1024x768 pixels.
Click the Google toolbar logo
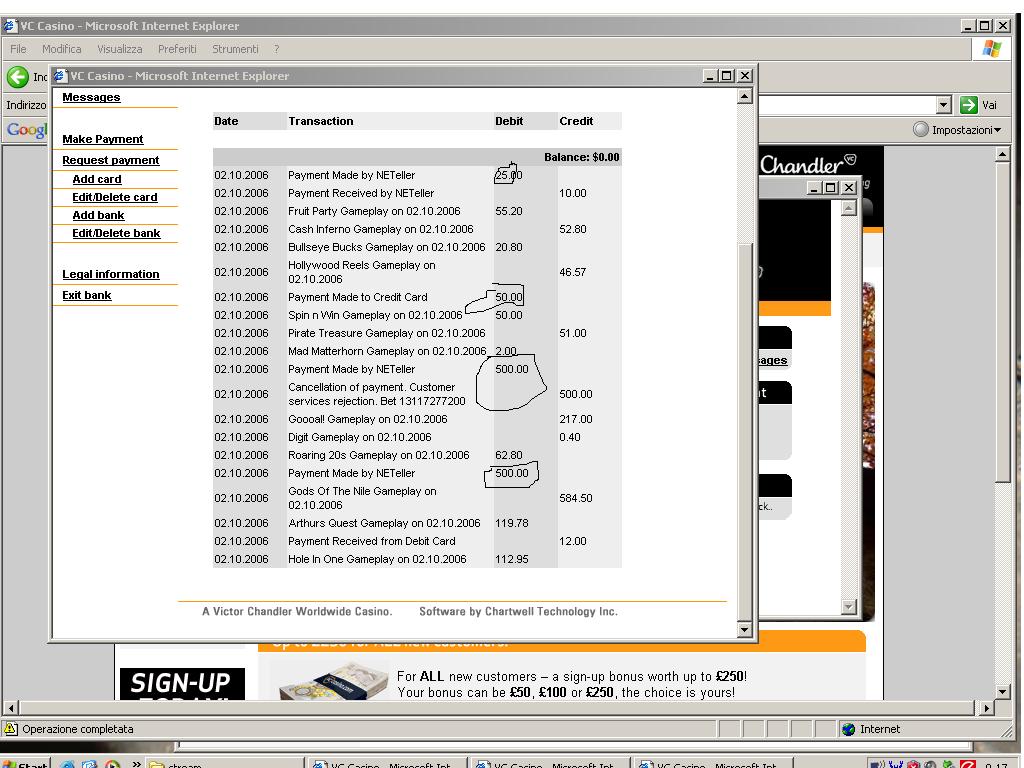(x=26, y=129)
